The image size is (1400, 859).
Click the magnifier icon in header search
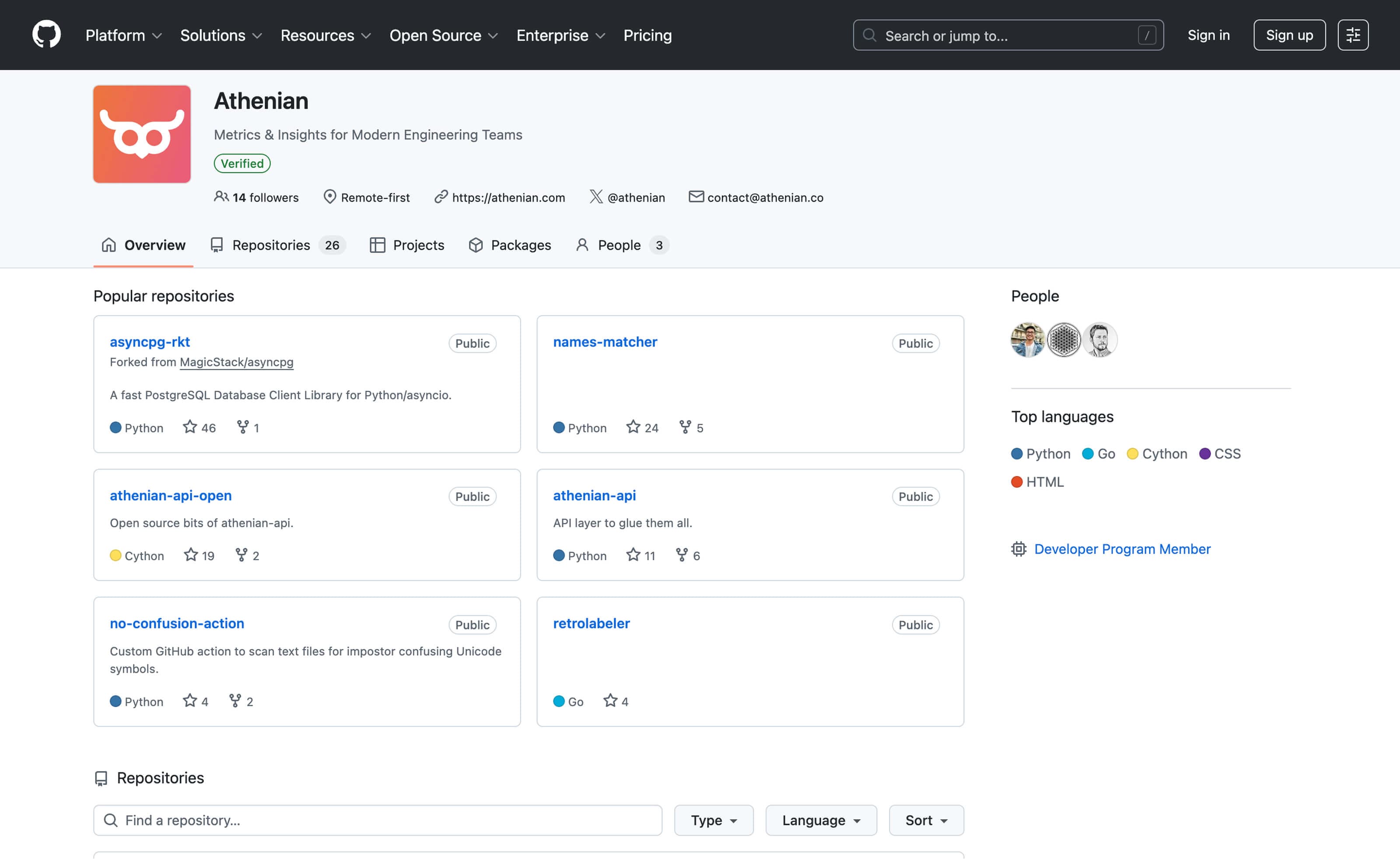(x=869, y=35)
